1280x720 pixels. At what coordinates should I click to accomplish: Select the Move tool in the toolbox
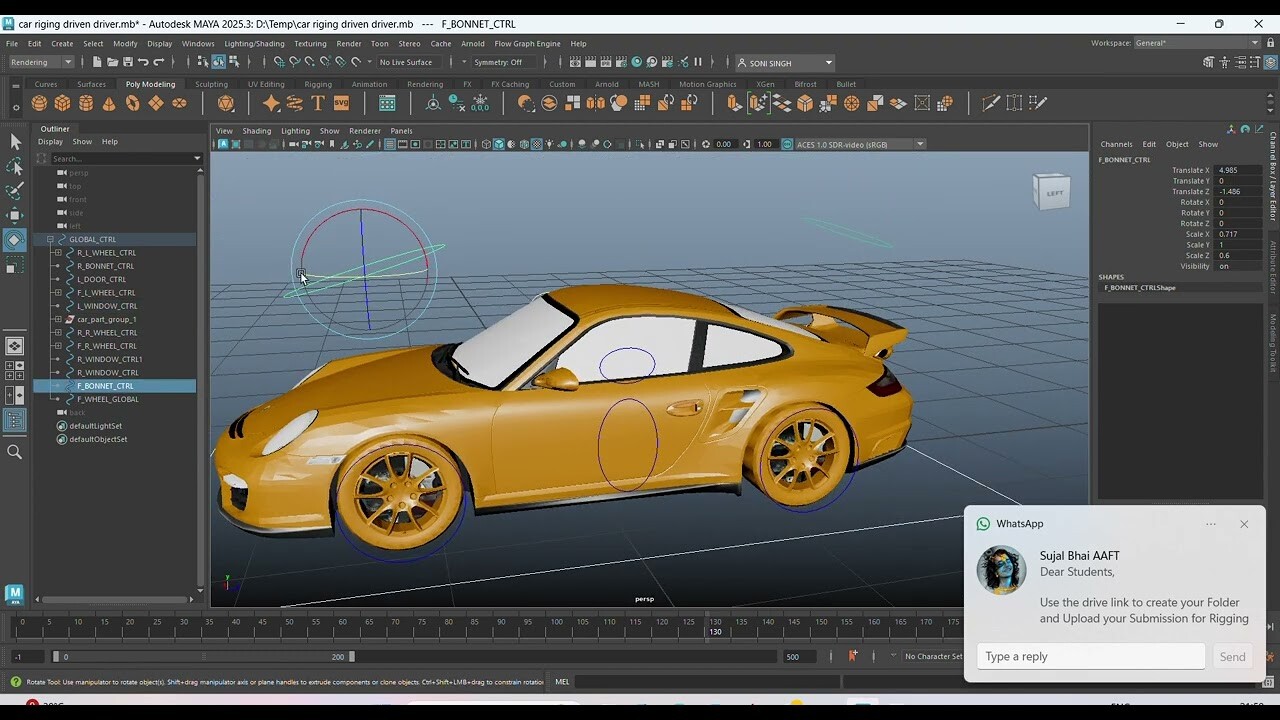(x=15, y=214)
